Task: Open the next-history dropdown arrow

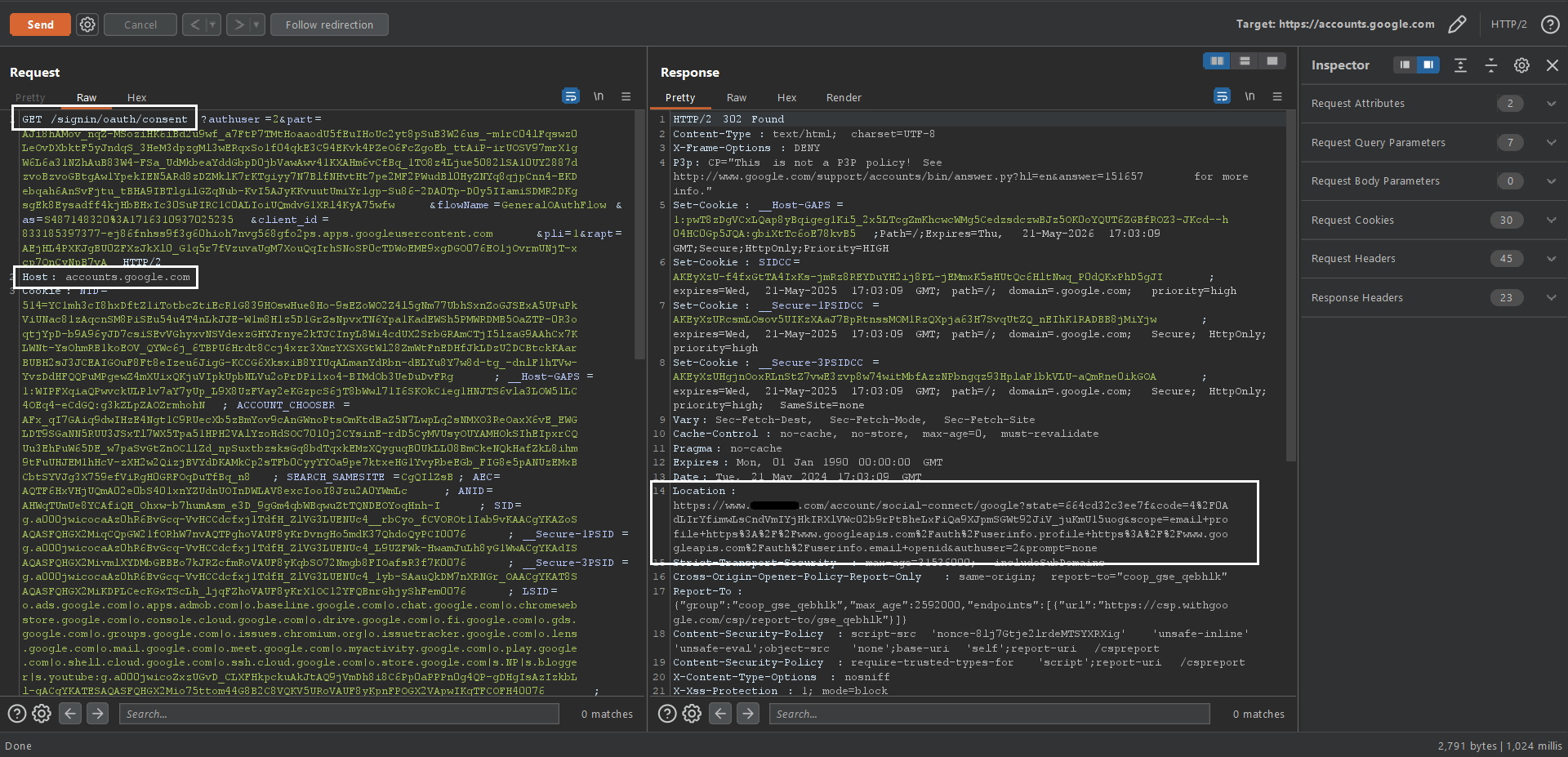Action: tap(256, 24)
